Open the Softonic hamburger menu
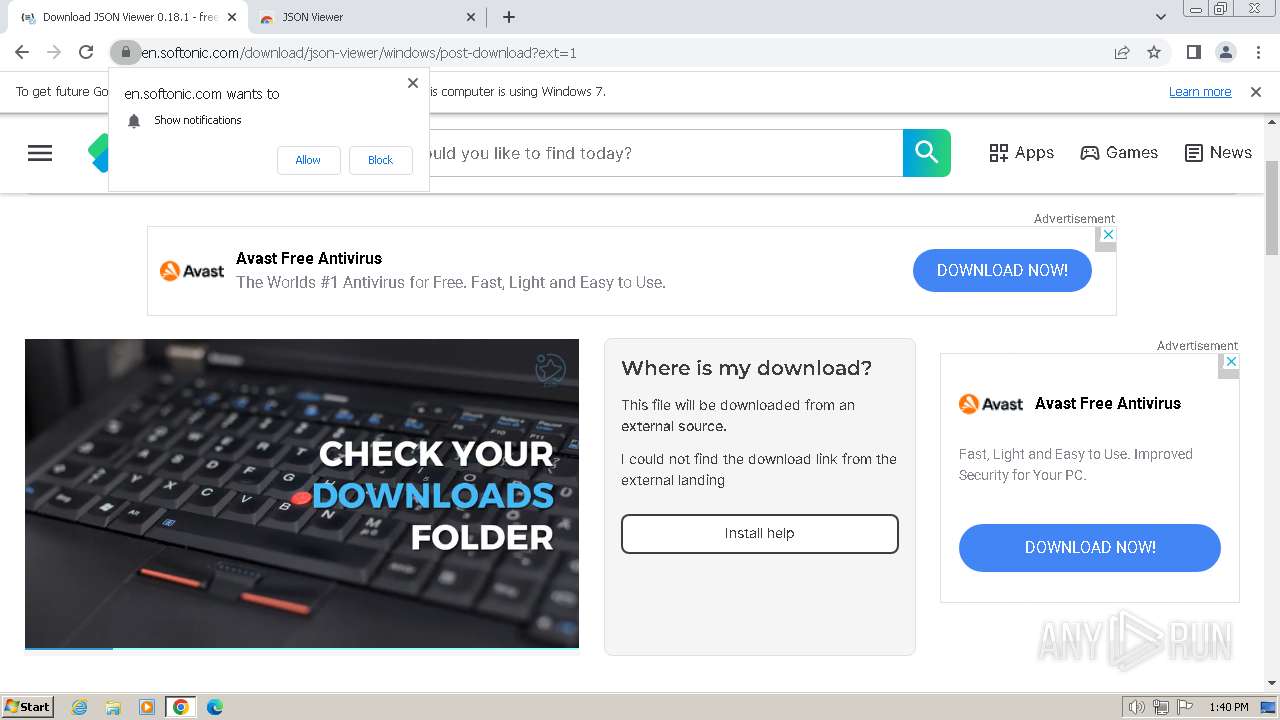1280x720 pixels. (x=40, y=153)
